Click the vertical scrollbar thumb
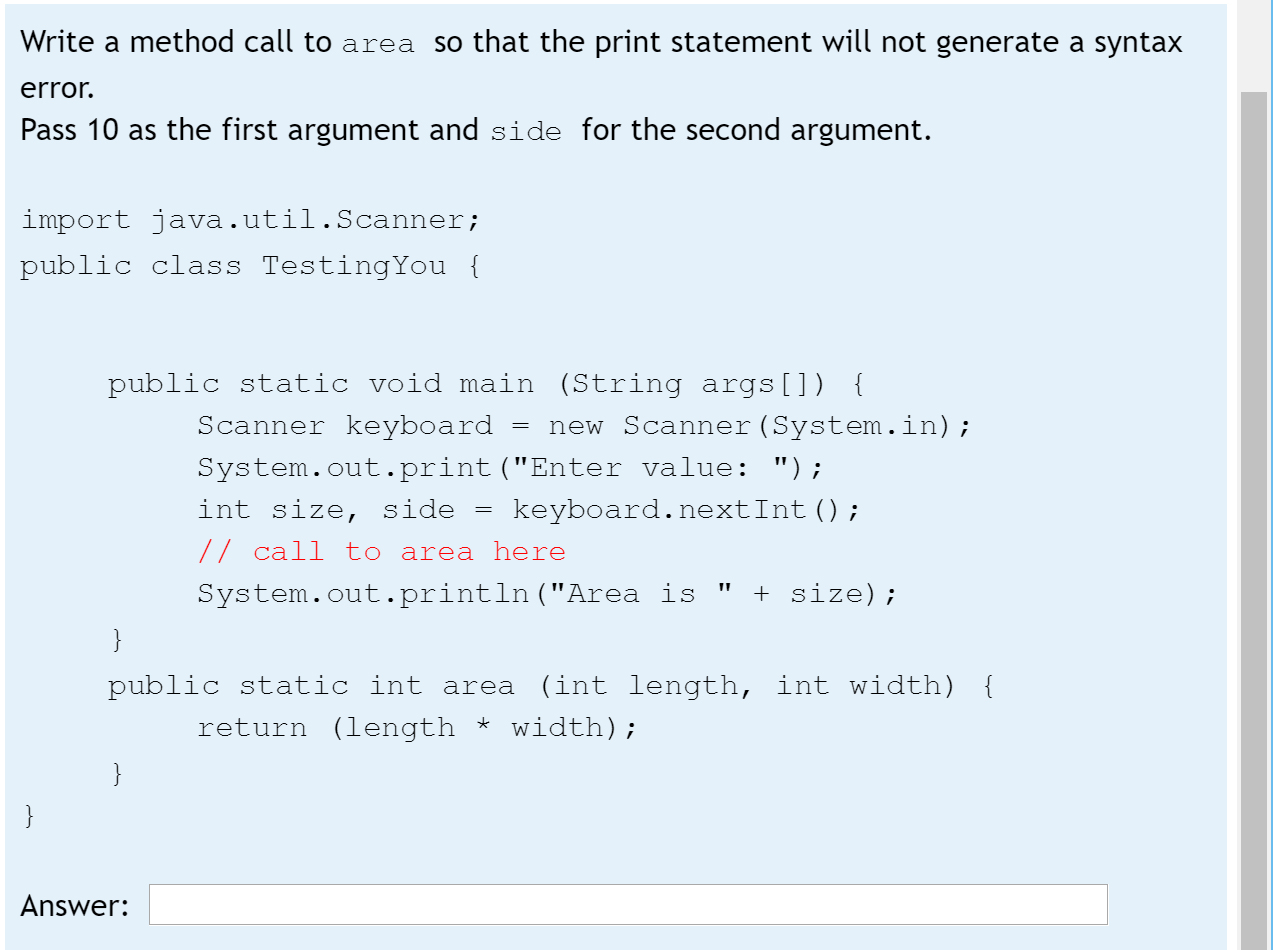Viewport: 1273px width, 950px height. tap(1253, 520)
